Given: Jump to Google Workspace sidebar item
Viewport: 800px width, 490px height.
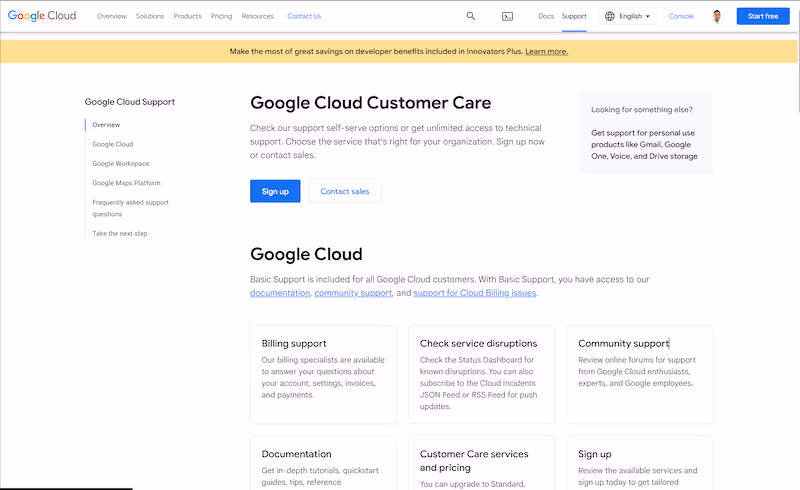Looking at the screenshot, I should point(121,163).
